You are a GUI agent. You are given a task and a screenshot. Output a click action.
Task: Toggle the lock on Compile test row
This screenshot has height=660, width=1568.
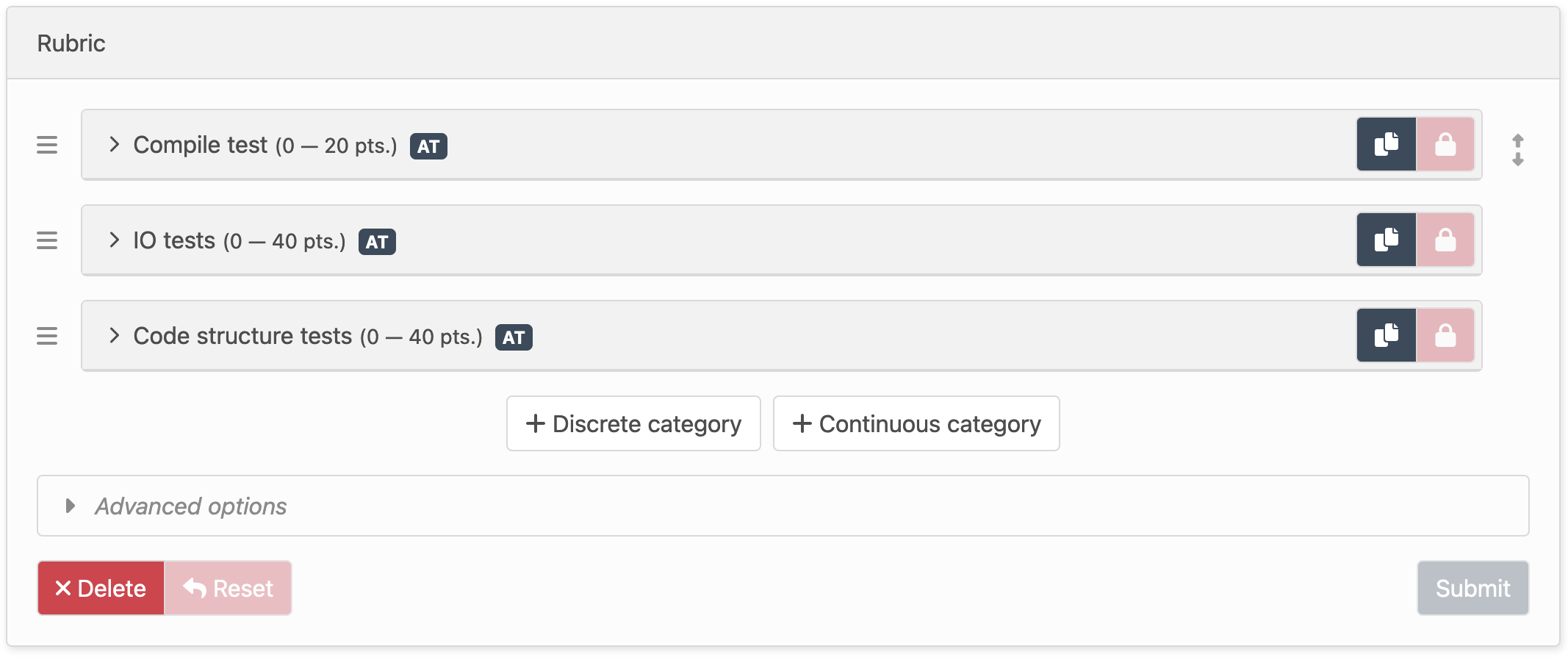coord(1445,144)
